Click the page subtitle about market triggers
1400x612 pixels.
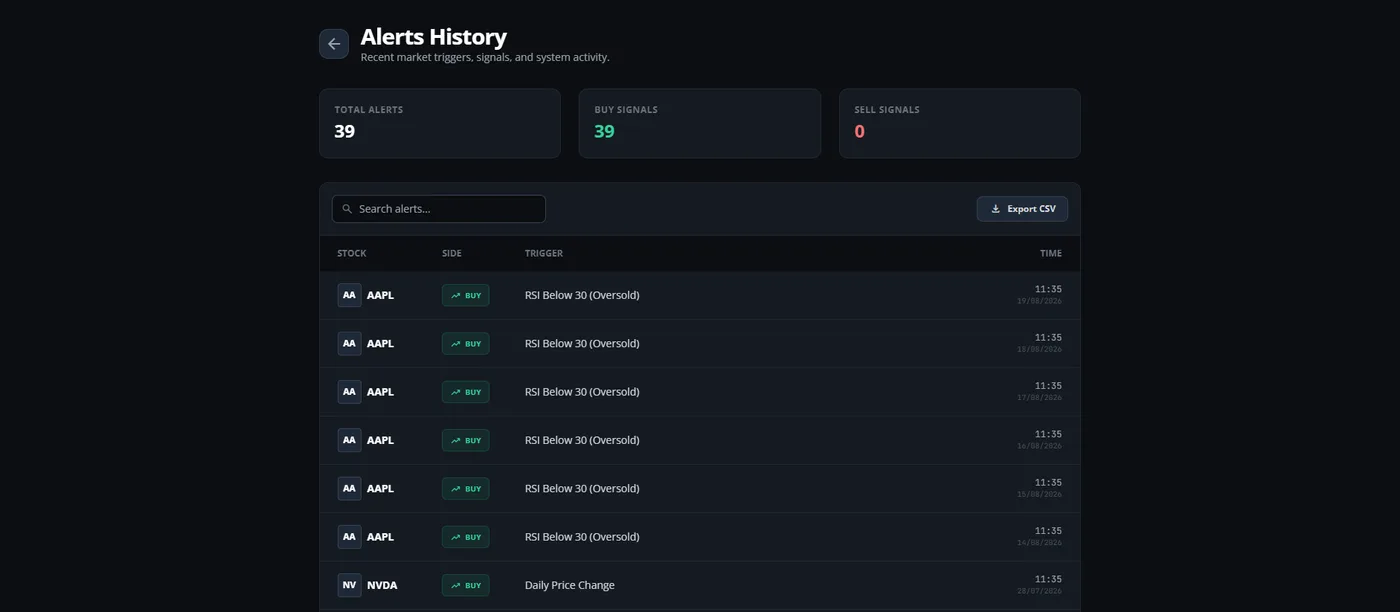pos(485,58)
